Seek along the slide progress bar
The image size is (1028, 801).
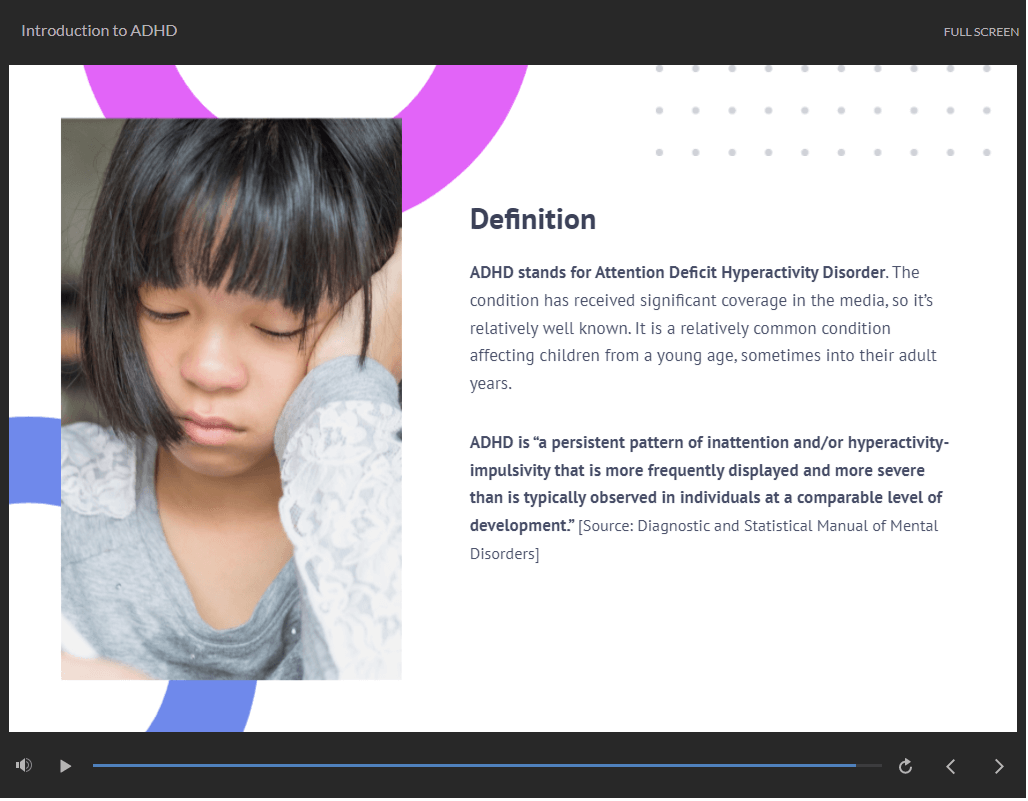pos(487,766)
